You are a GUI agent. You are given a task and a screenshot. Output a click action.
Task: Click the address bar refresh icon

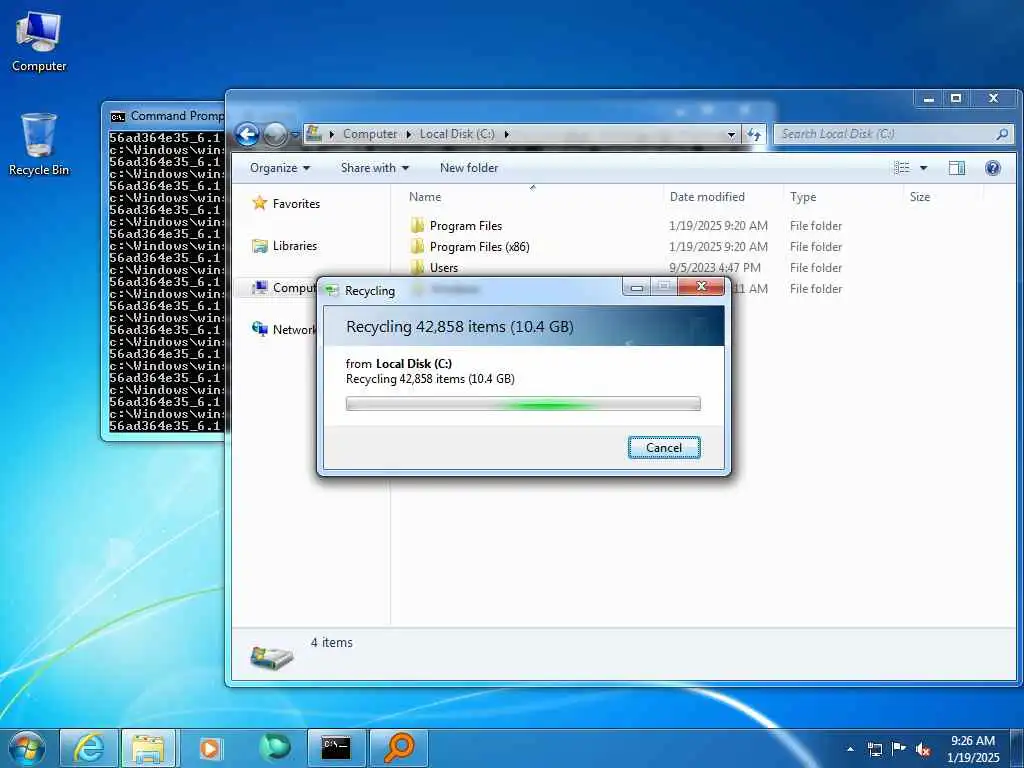(x=754, y=134)
